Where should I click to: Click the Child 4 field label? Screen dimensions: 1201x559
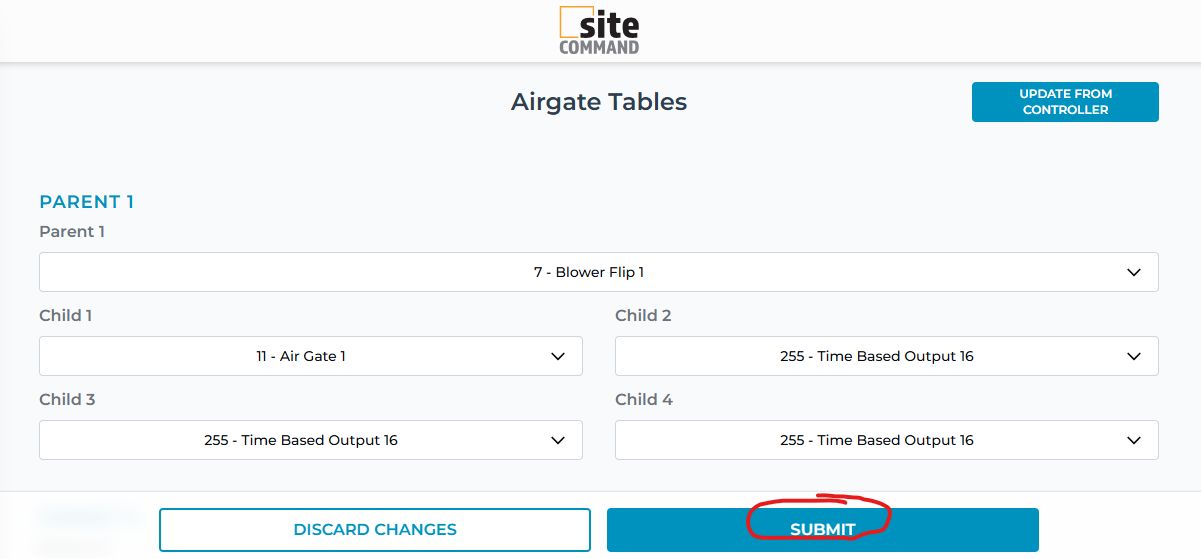[x=644, y=400]
